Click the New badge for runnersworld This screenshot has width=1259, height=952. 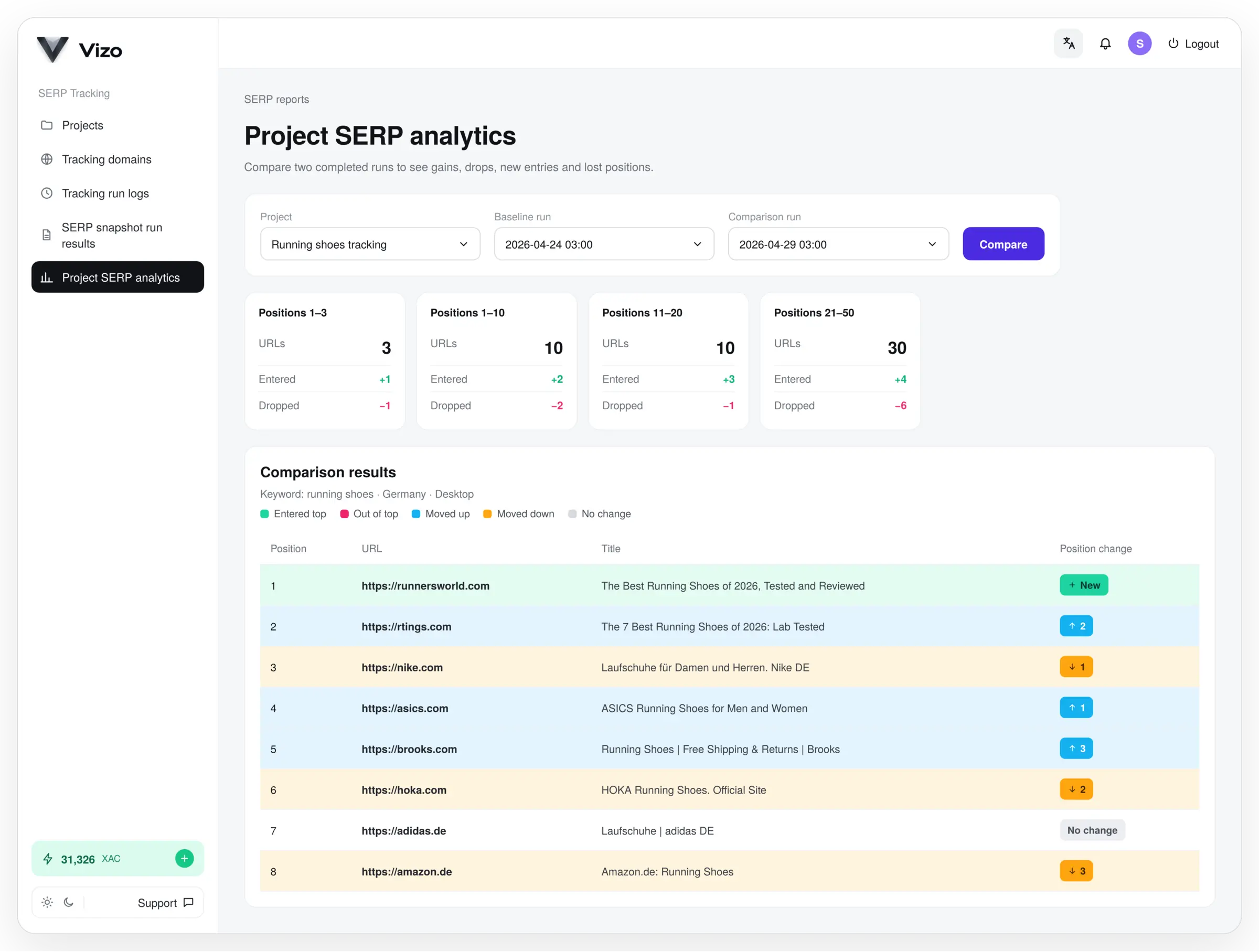click(x=1084, y=585)
